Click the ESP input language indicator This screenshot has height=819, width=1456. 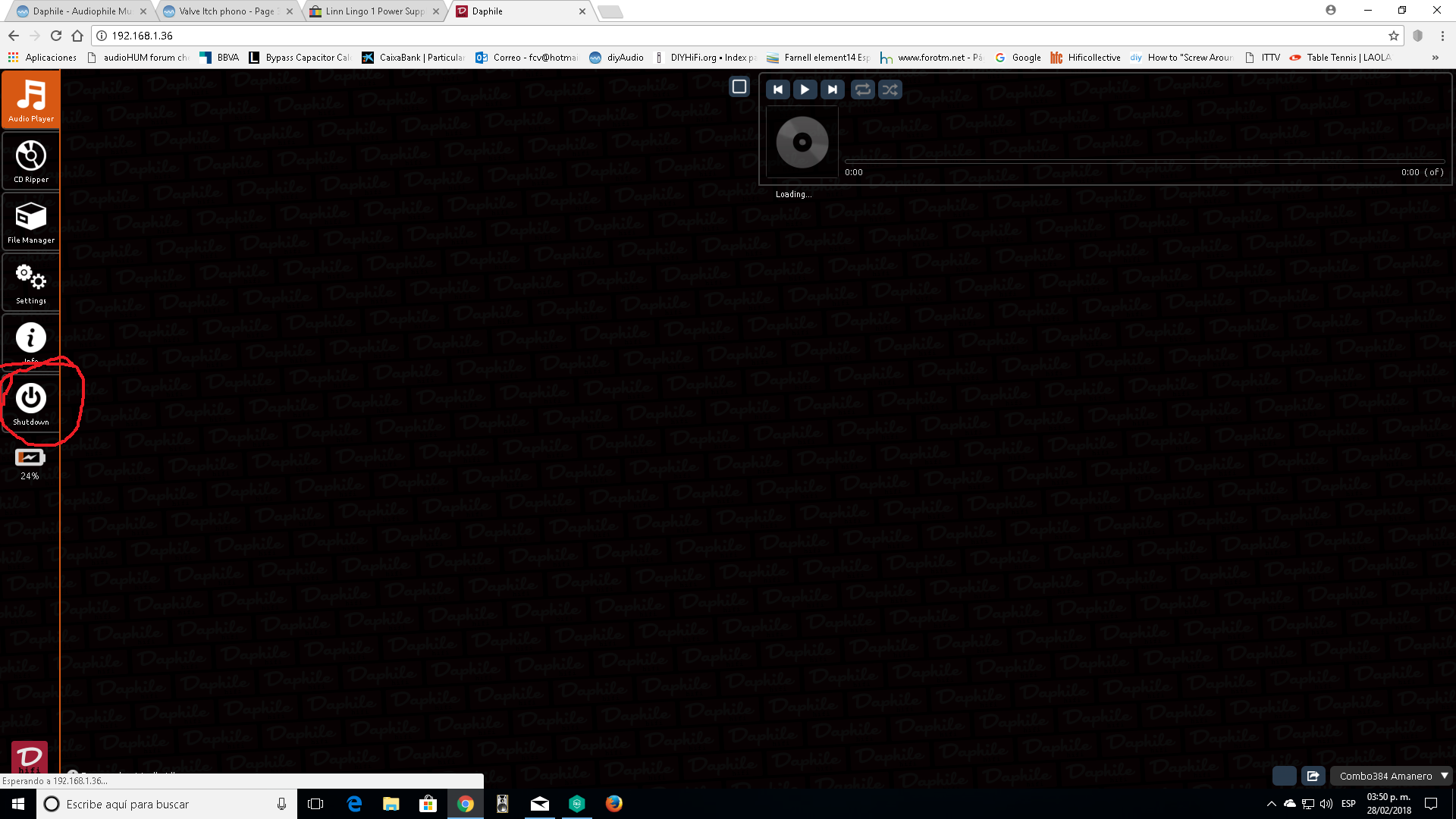(x=1348, y=804)
